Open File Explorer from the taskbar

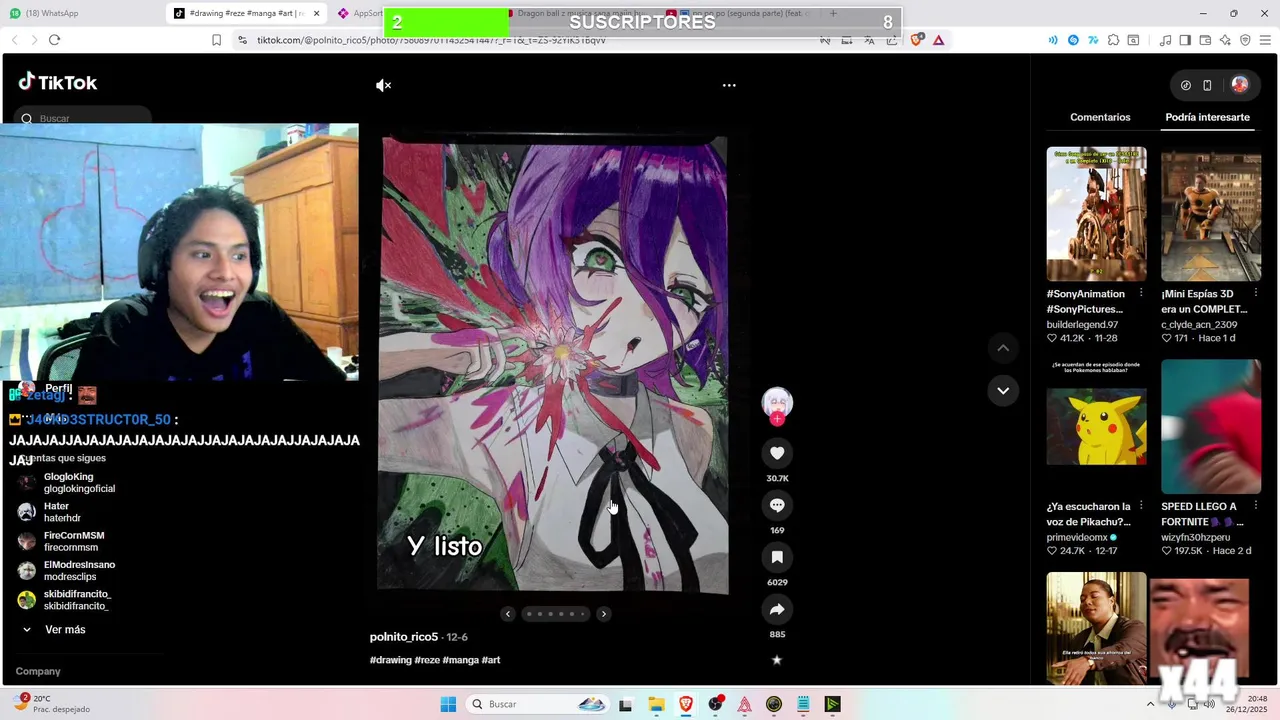coord(656,704)
